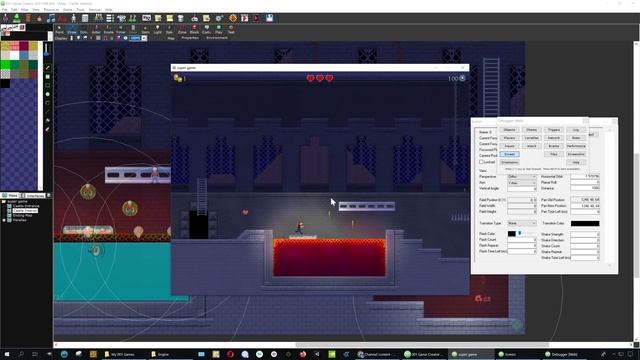Viewport: 640px width, 360px height.
Task: Open the Windows Start menu
Action: click(6, 354)
